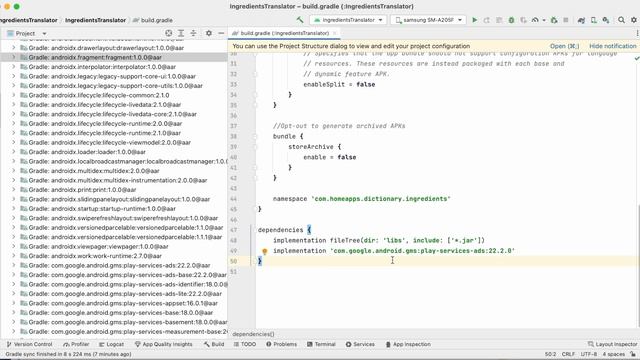
Task: Hide the Project tool window
Action: (221, 33)
